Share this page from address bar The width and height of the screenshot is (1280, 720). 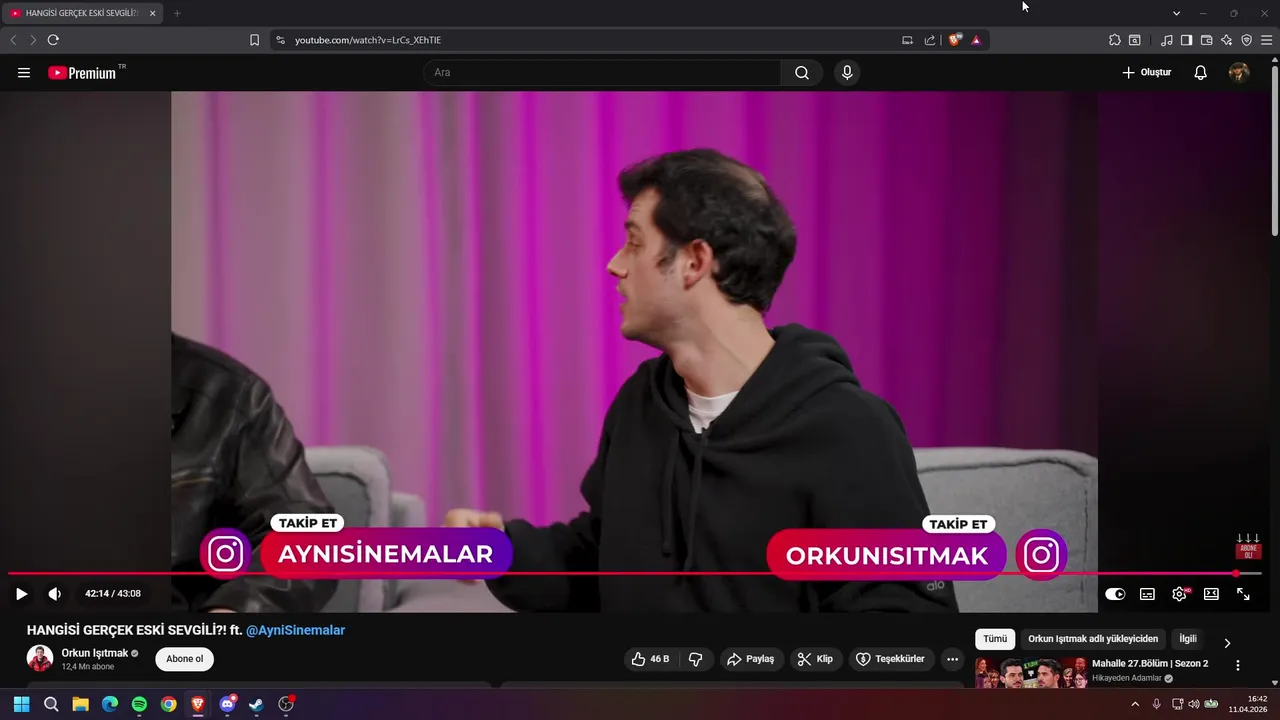pyautogui.click(x=930, y=40)
